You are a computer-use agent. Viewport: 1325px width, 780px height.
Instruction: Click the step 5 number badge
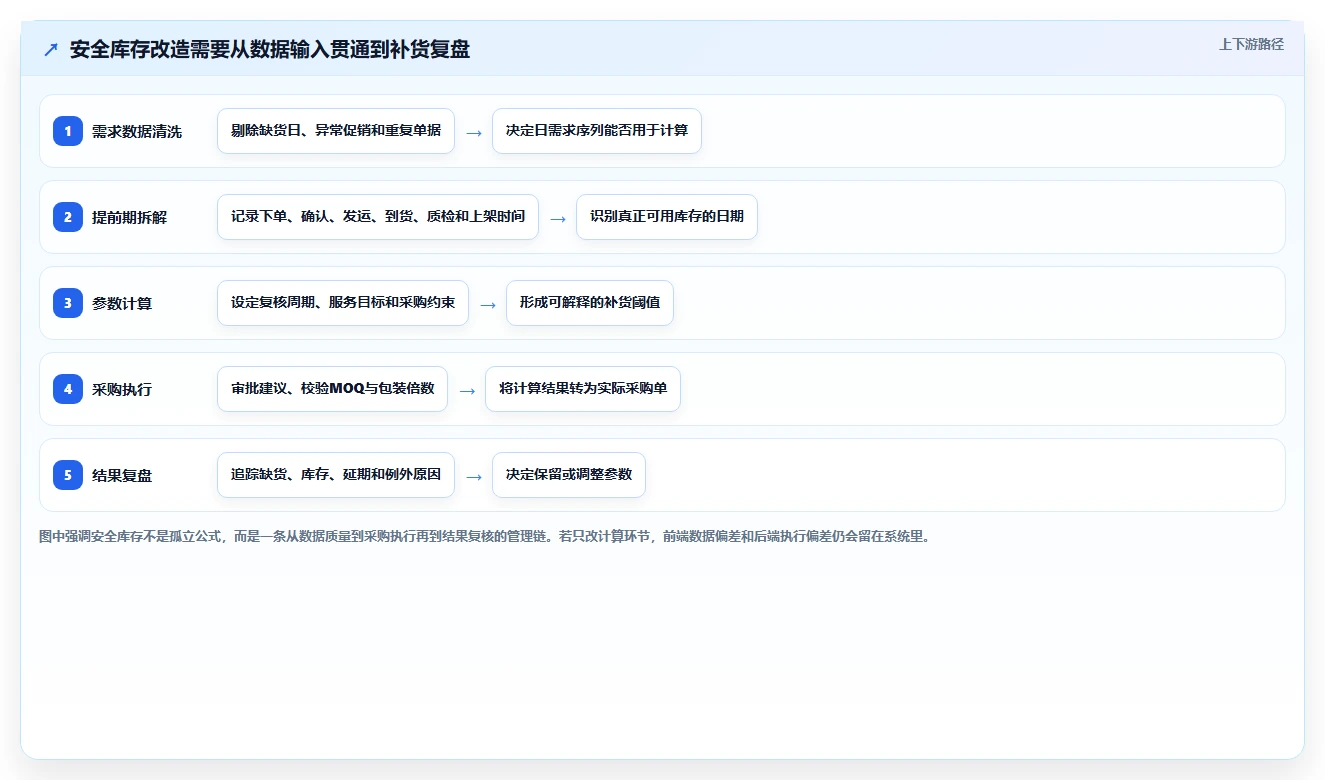[68, 475]
